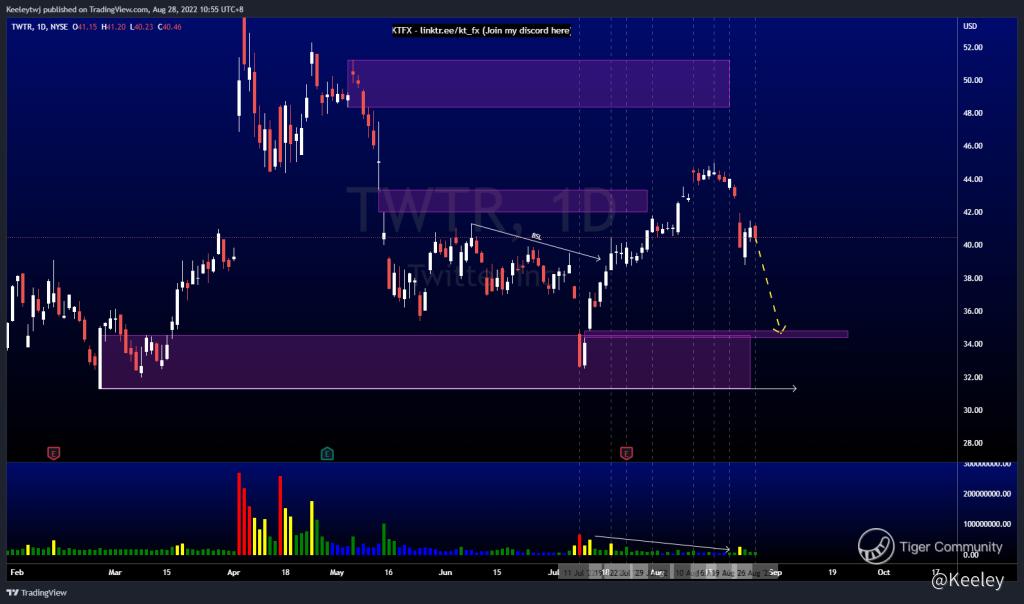Click the Jun label on the time axis
The height and width of the screenshot is (604, 1024).
pos(445,573)
